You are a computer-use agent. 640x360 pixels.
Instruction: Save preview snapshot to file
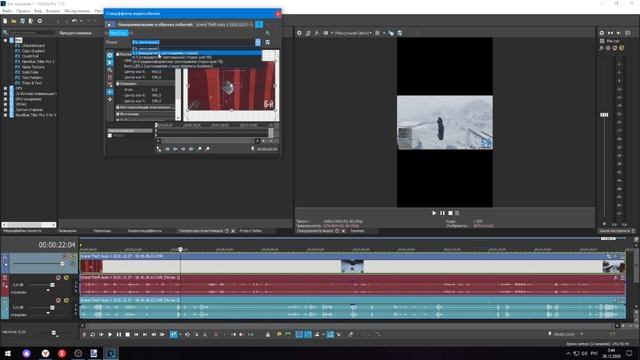coord(400,33)
